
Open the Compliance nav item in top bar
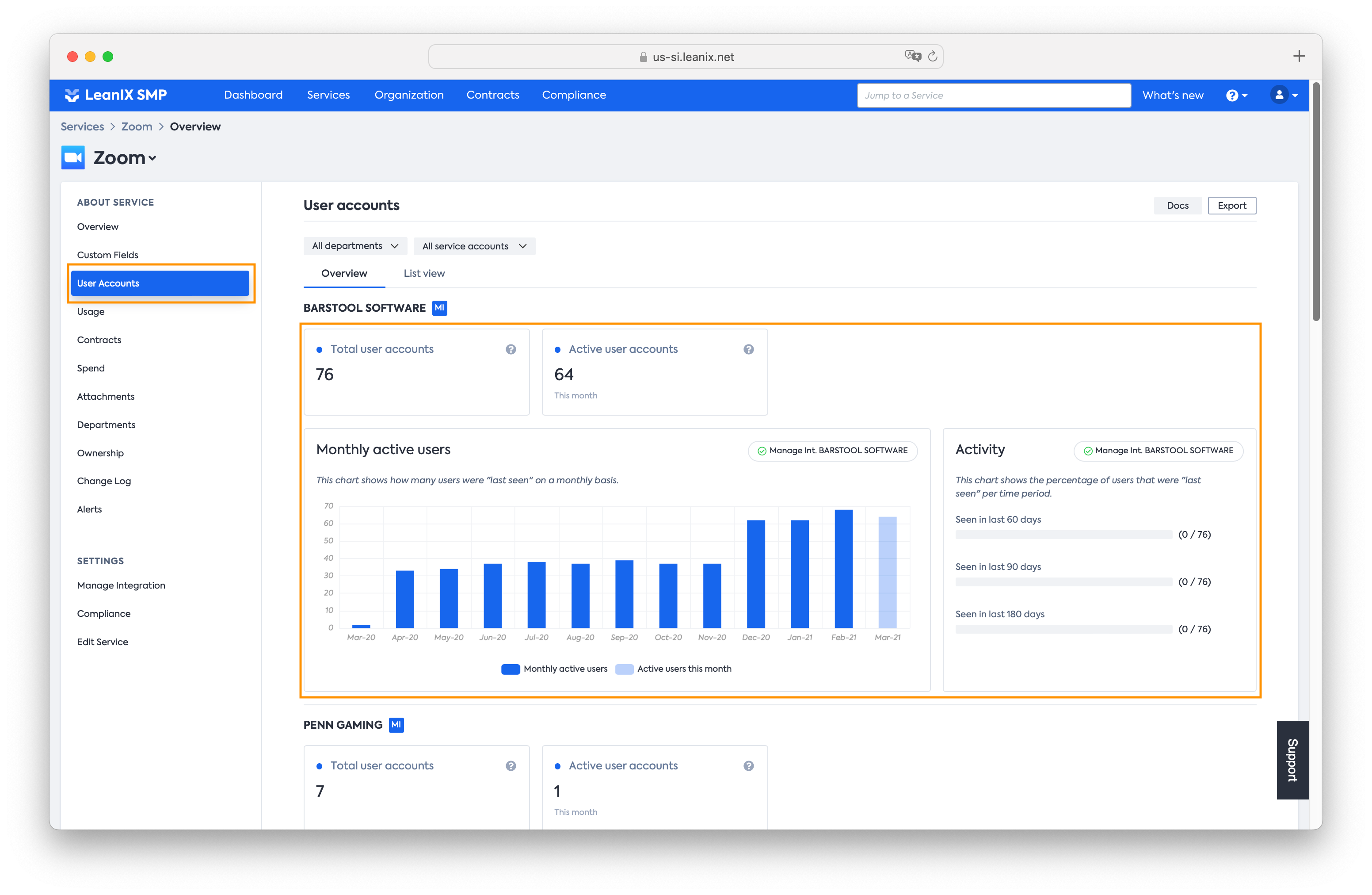click(x=574, y=95)
